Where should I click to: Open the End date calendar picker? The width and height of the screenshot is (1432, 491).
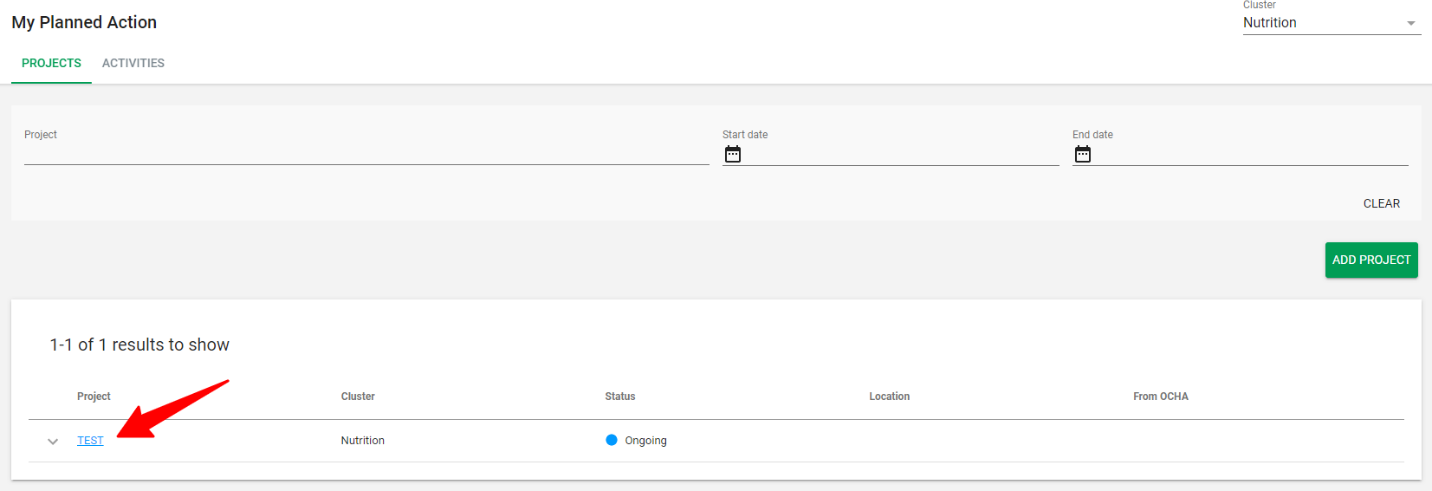pos(1083,154)
